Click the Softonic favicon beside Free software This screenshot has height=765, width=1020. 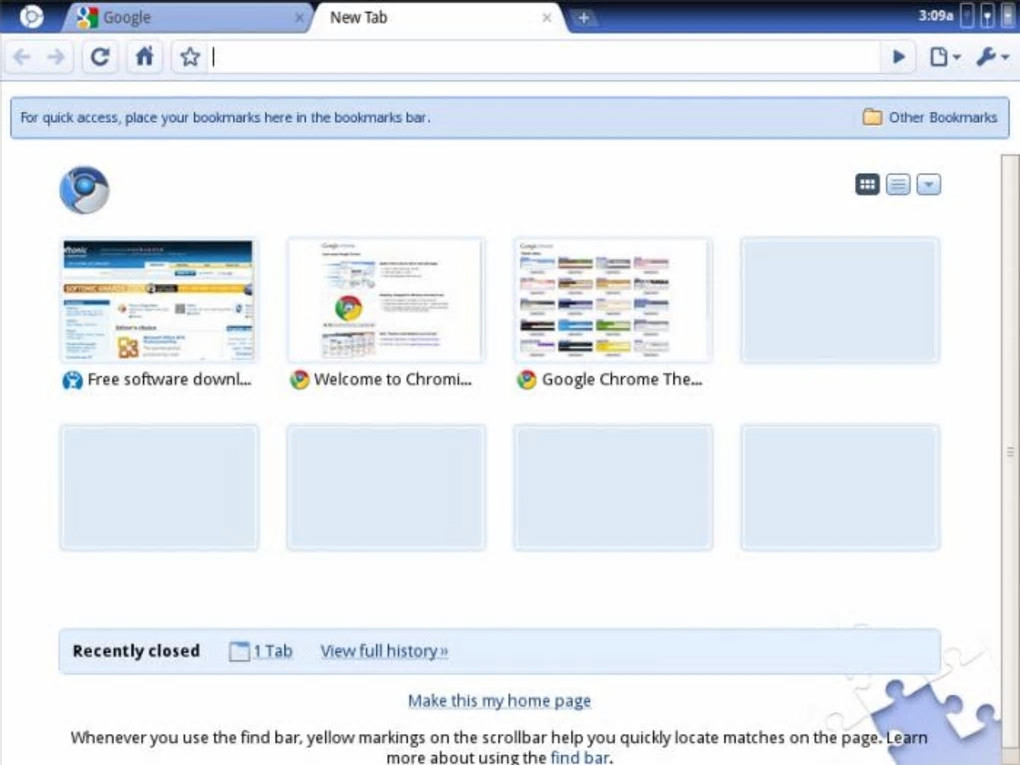click(72, 380)
